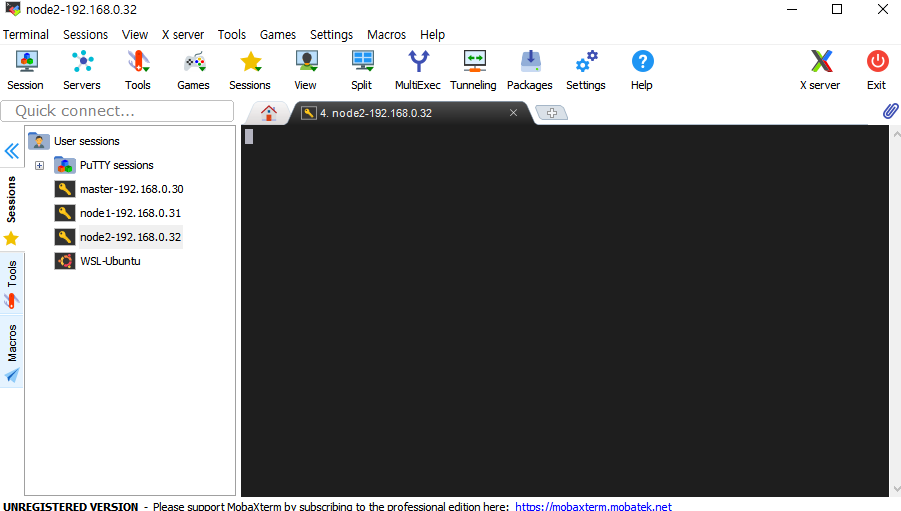Open the Terminal menu

point(26,34)
